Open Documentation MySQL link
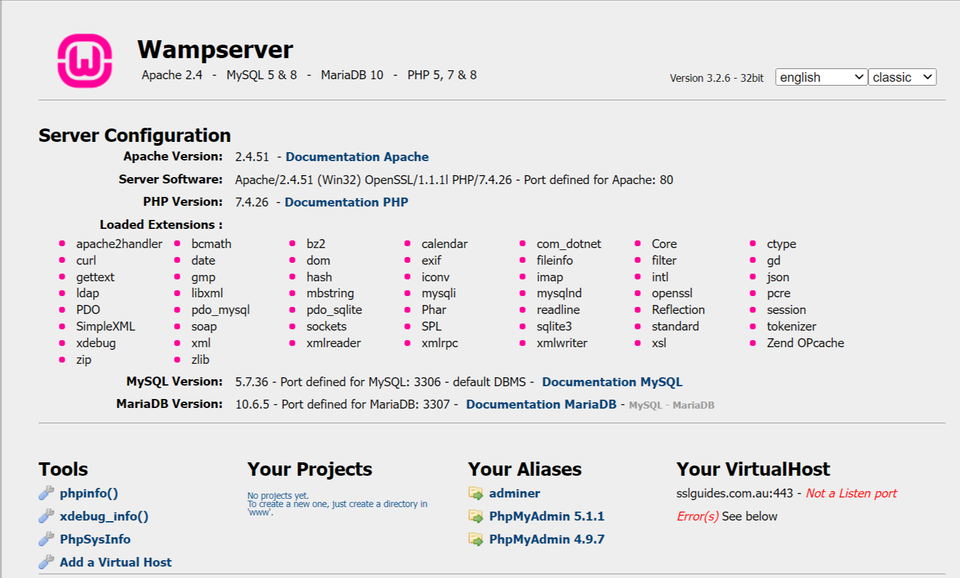This screenshot has height=578, width=960. tap(613, 381)
